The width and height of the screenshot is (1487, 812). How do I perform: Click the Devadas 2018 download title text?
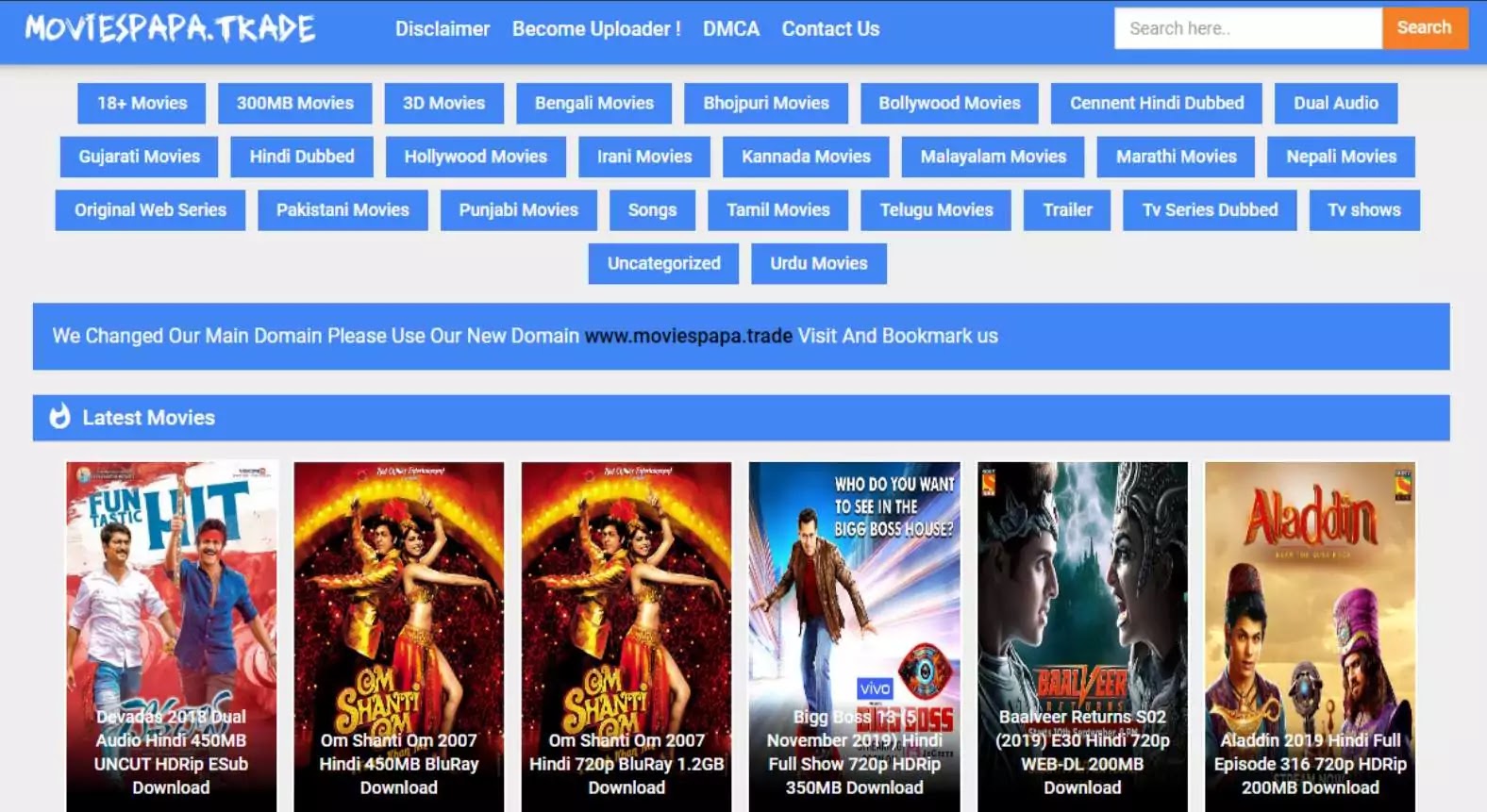point(171,752)
